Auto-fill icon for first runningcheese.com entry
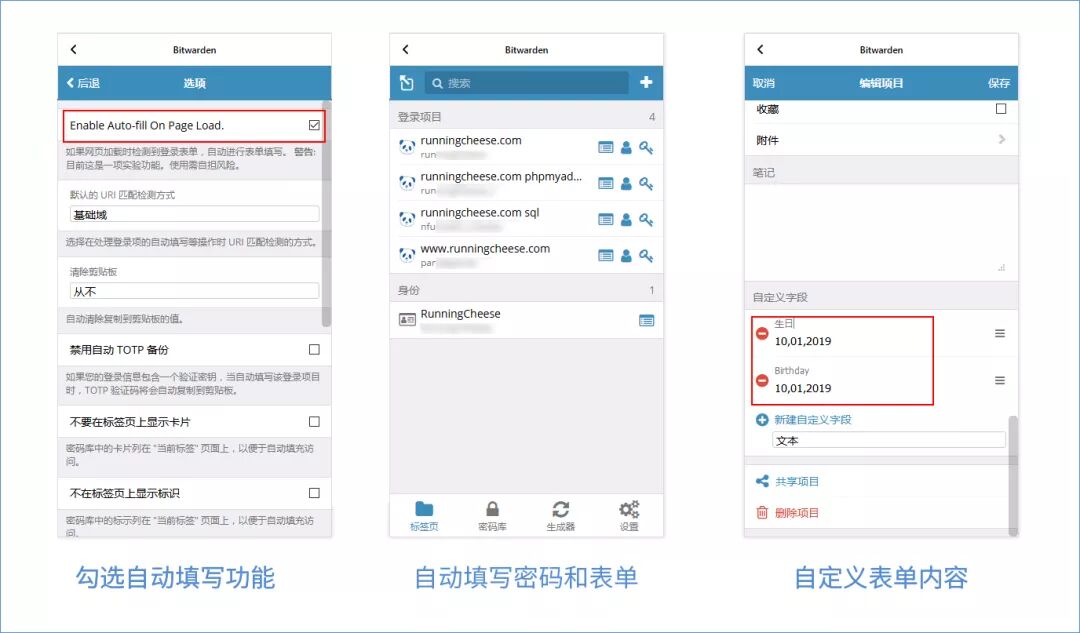The image size is (1080, 633). (605, 147)
